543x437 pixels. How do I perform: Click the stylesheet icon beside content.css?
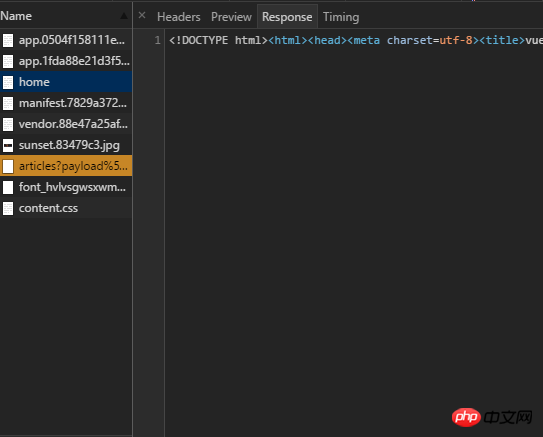pos(8,208)
